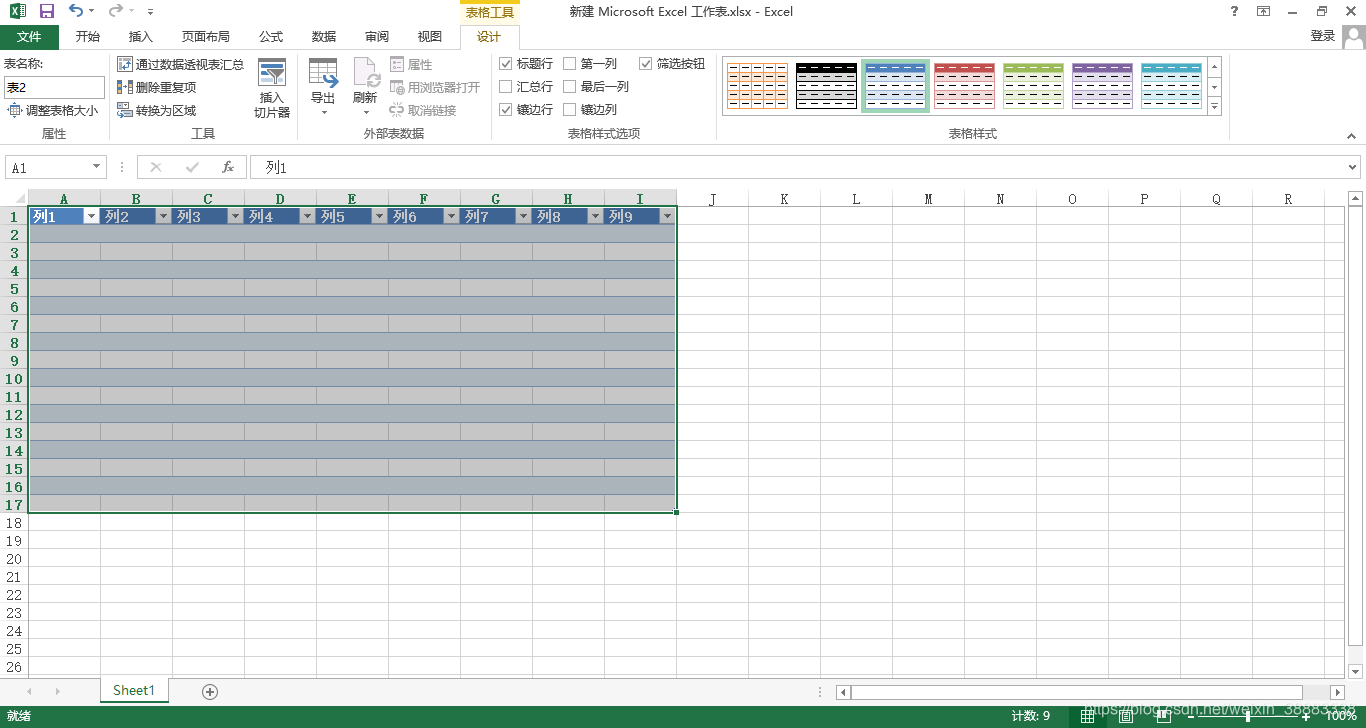Switch to the 审阅 tab
Viewport: 1366px width, 728px height.
tap(377, 37)
